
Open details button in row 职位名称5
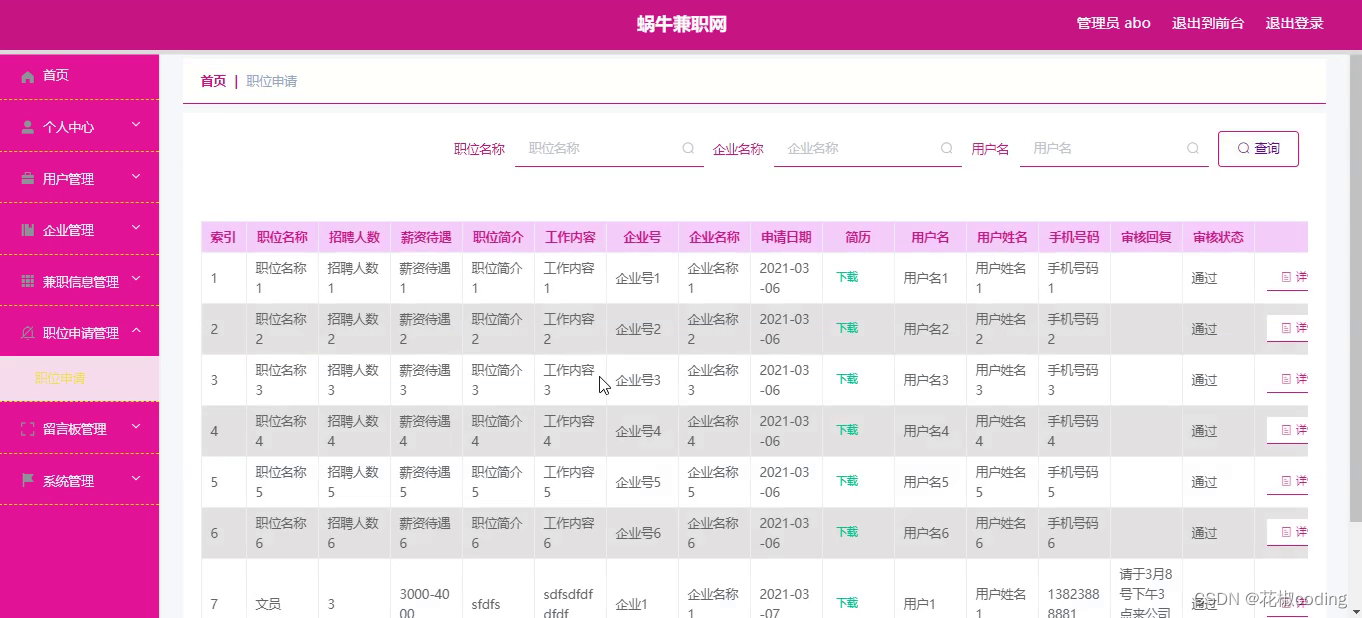[1288, 481]
